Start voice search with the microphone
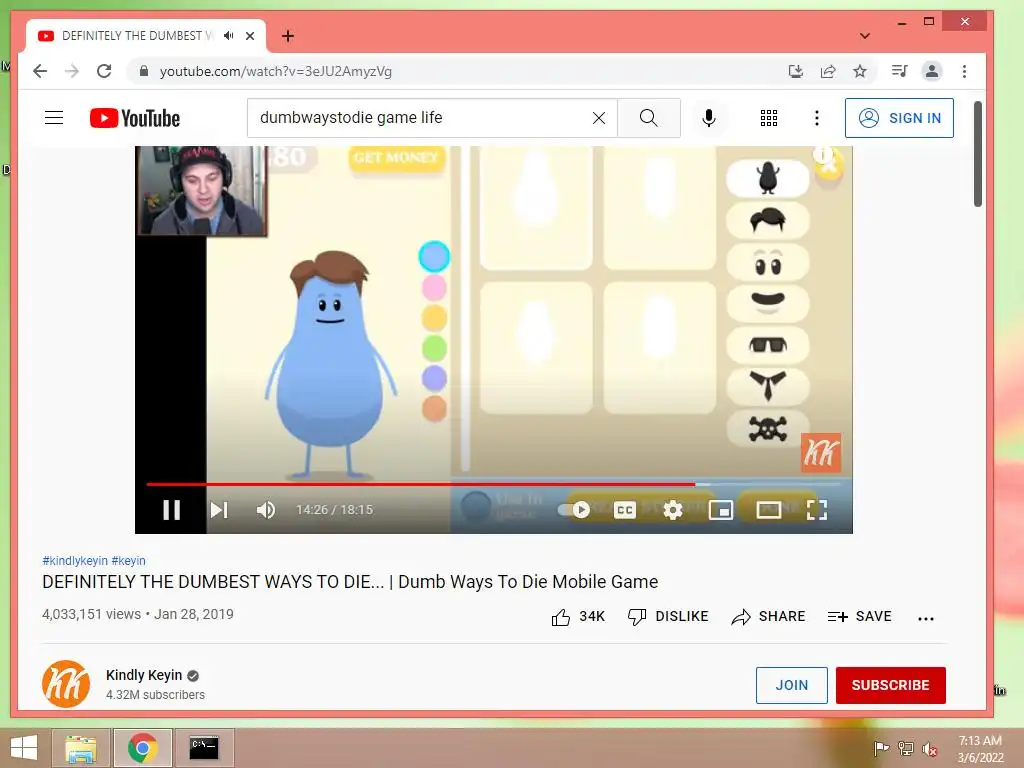Viewport: 1024px width, 768px height. point(709,118)
